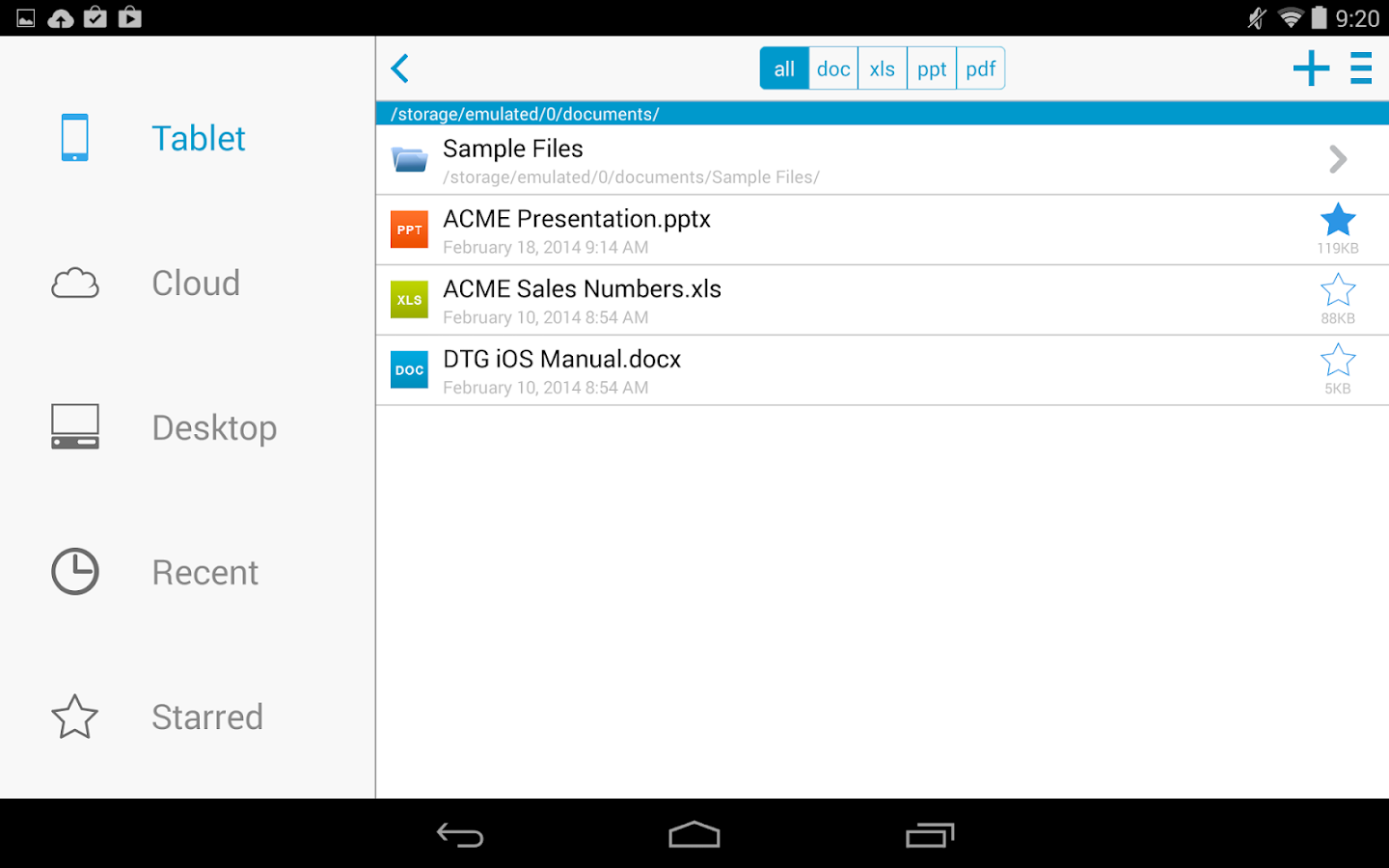
Task: Star the DTG iOS Manual.docx file
Action: click(1338, 360)
